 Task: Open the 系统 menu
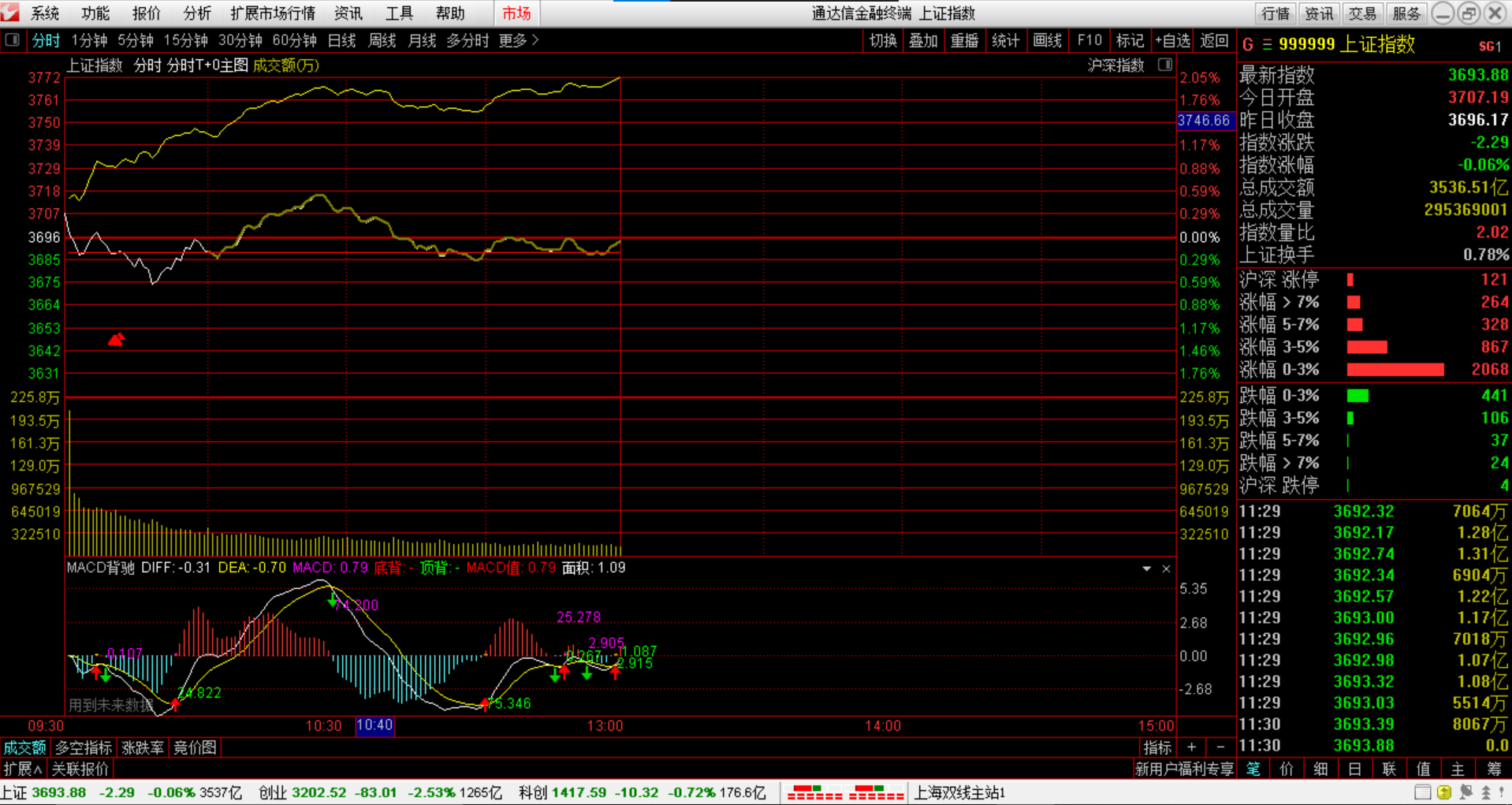[x=45, y=13]
